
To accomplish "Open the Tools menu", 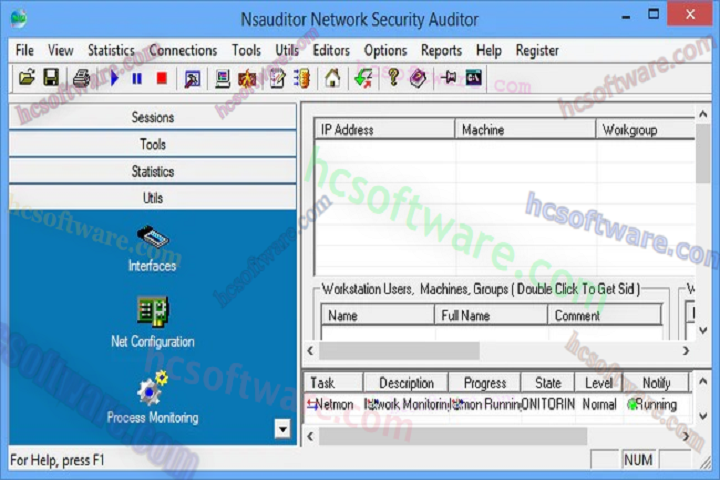I will (246, 50).
